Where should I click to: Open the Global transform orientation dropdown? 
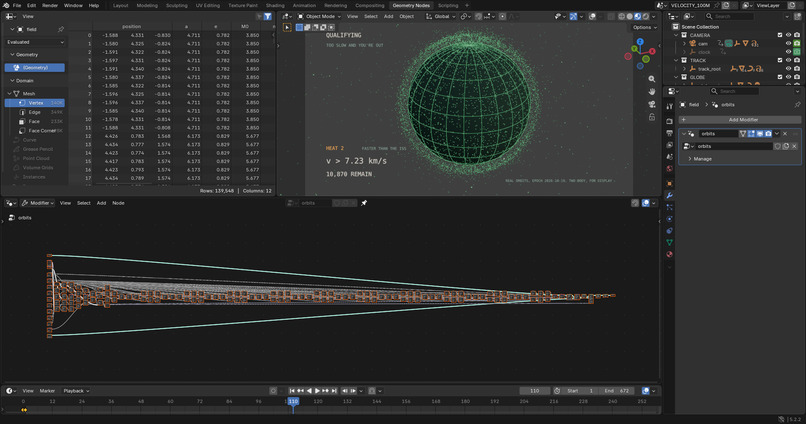tap(441, 16)
